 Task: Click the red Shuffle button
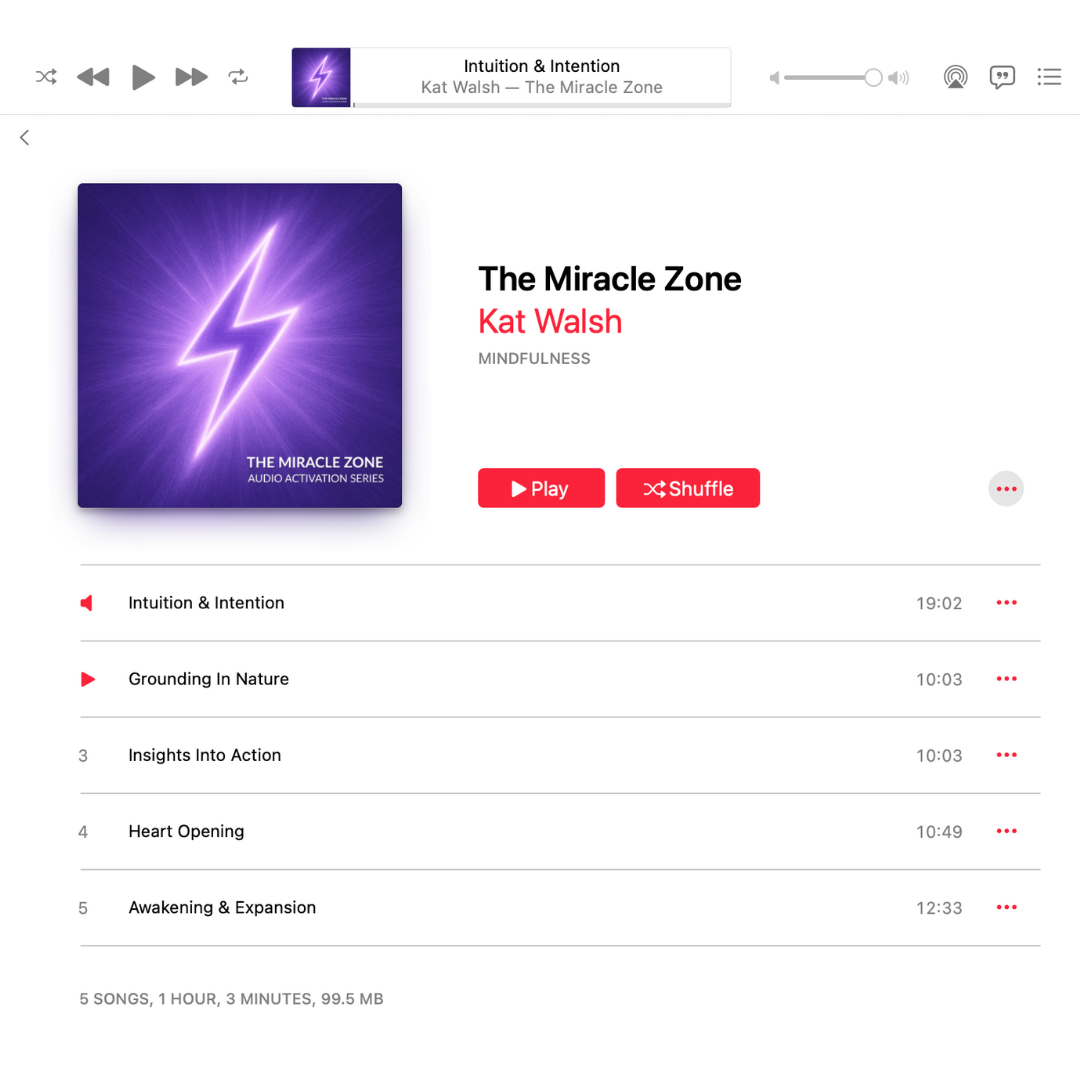tap(688, 488)
